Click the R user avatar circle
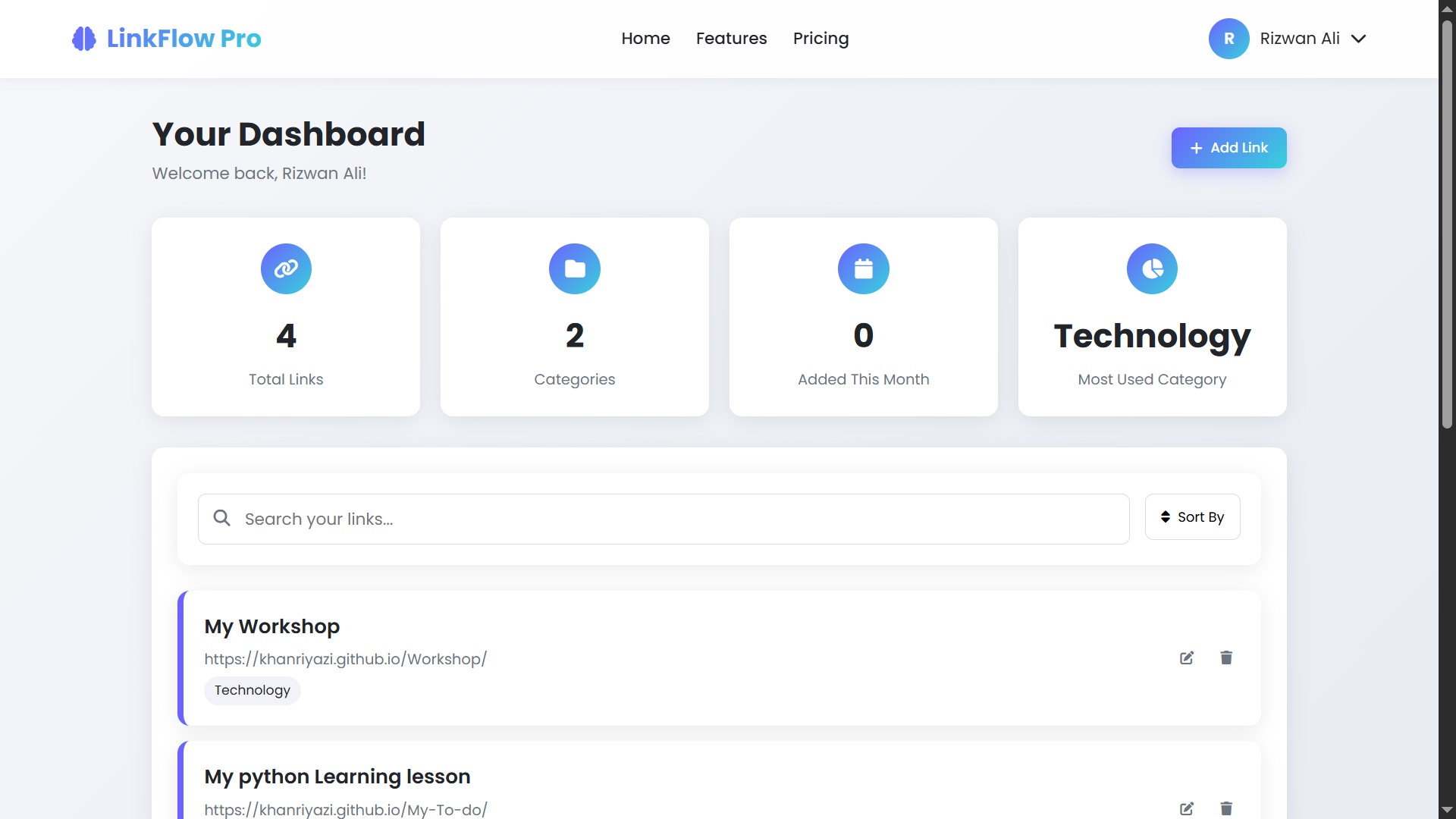 pyautogui.click(x=1228, y=39)
